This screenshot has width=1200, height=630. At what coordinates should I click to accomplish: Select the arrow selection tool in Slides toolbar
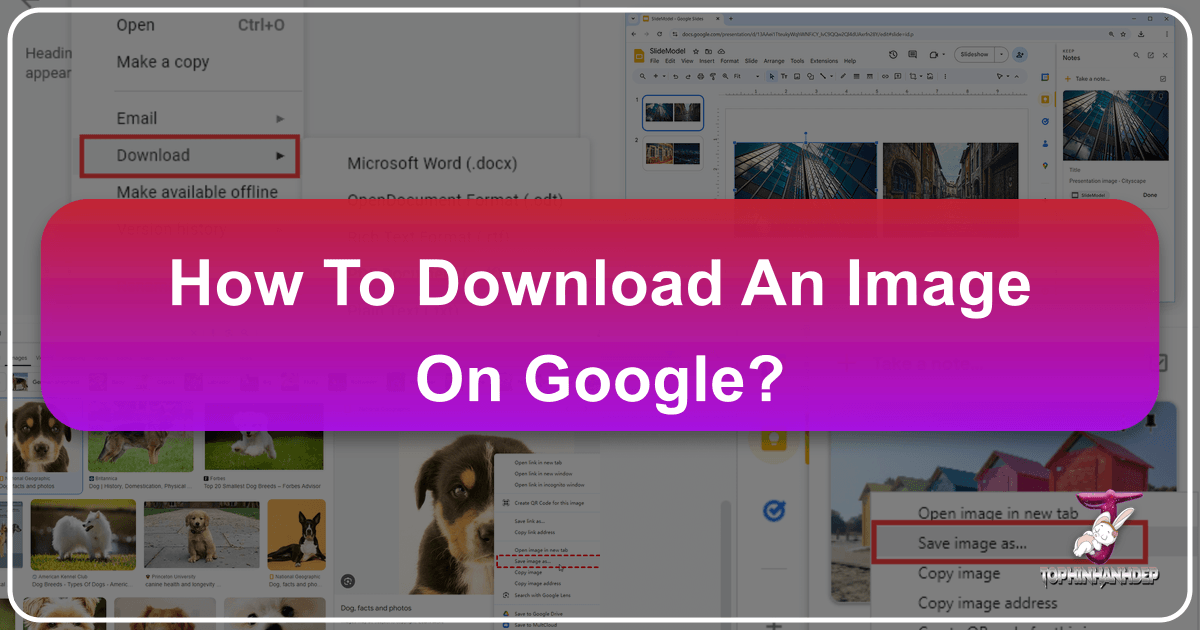[x=772, y=75]
